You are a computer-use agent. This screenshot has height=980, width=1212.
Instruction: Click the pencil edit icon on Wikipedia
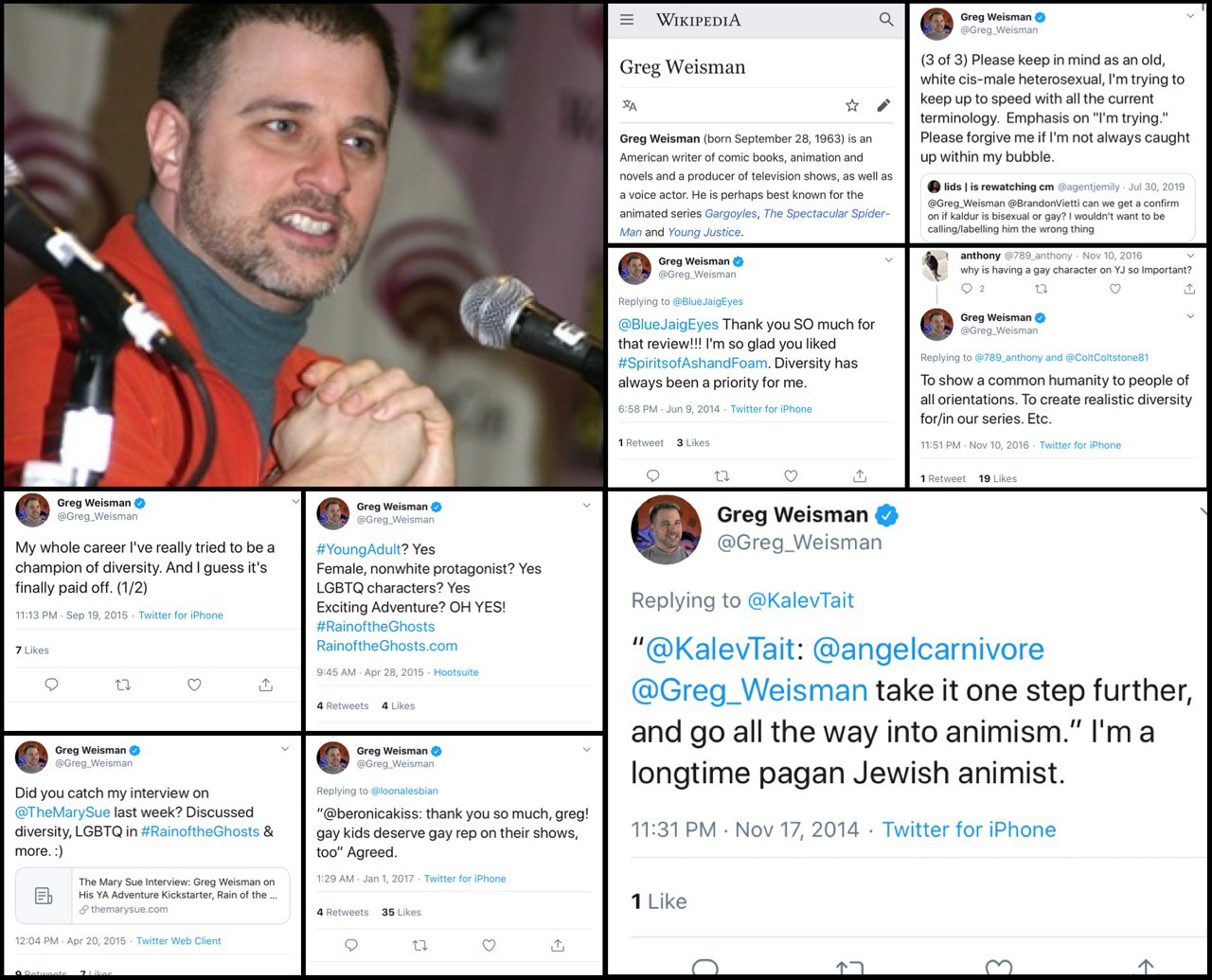click(883, 105)
